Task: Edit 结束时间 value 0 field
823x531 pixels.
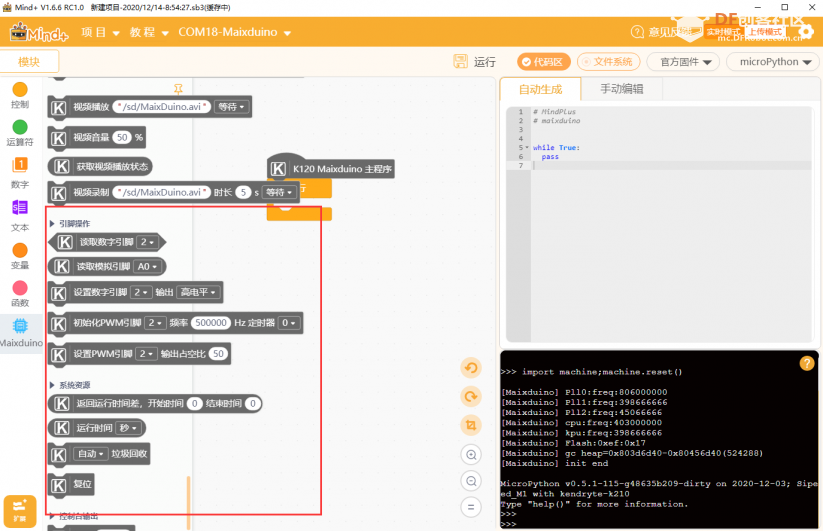Action: pyautogui.click(x=252, y=403)
